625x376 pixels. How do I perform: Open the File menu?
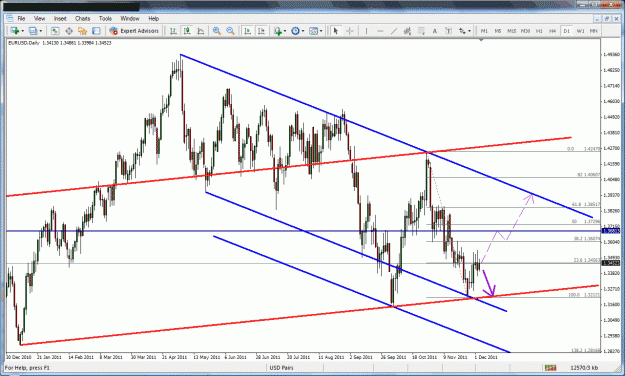pos(21,18)
